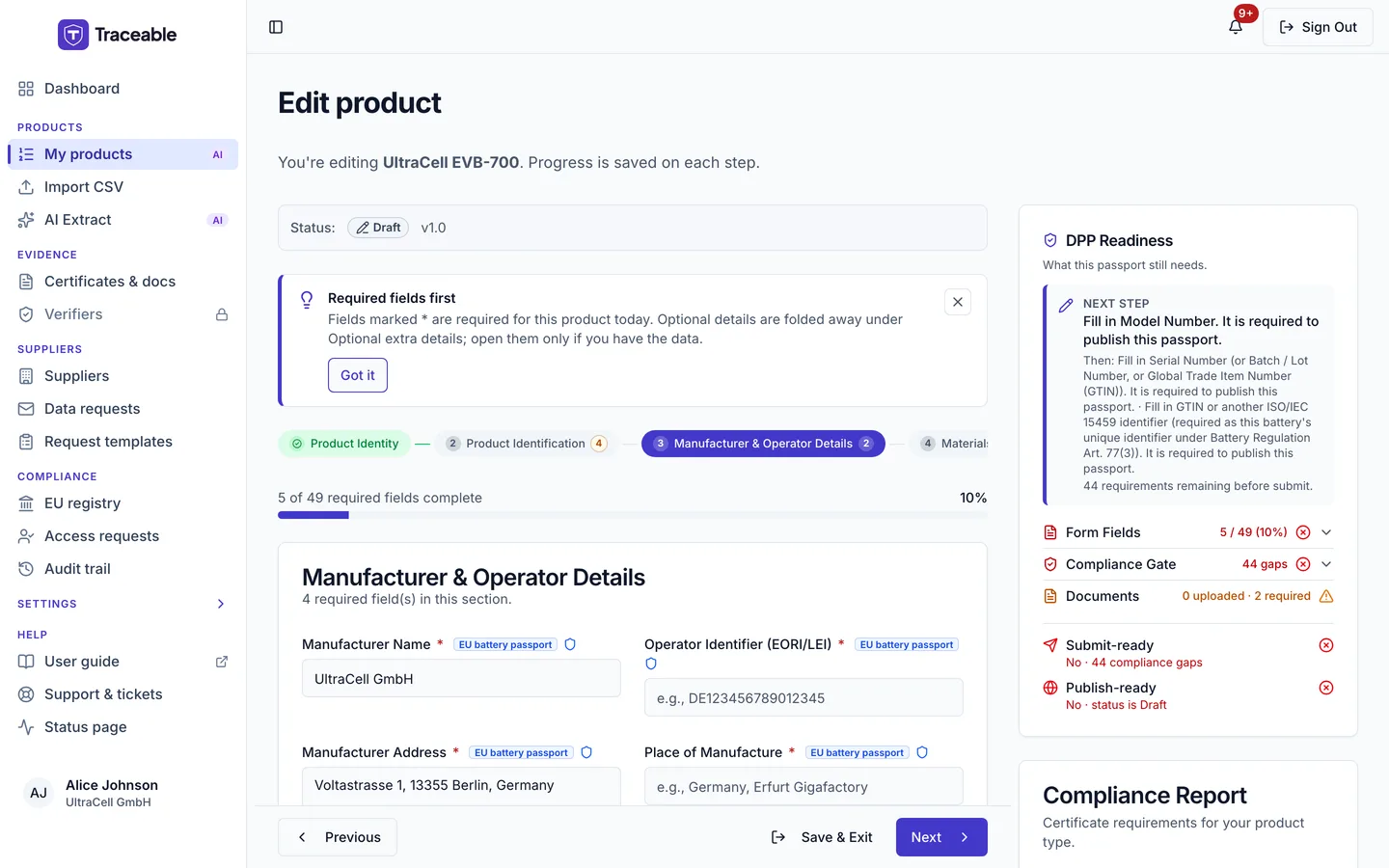Expand the Compliance Gate row chevron
This screenshot has width=1389, height=868.
click(1326, 564)
